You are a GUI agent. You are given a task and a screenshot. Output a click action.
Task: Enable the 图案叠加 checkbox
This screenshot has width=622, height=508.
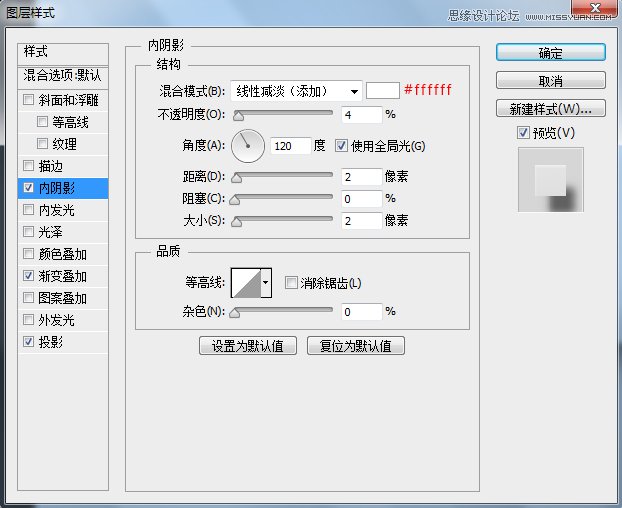pyautogui.click(x=29, y=297)
